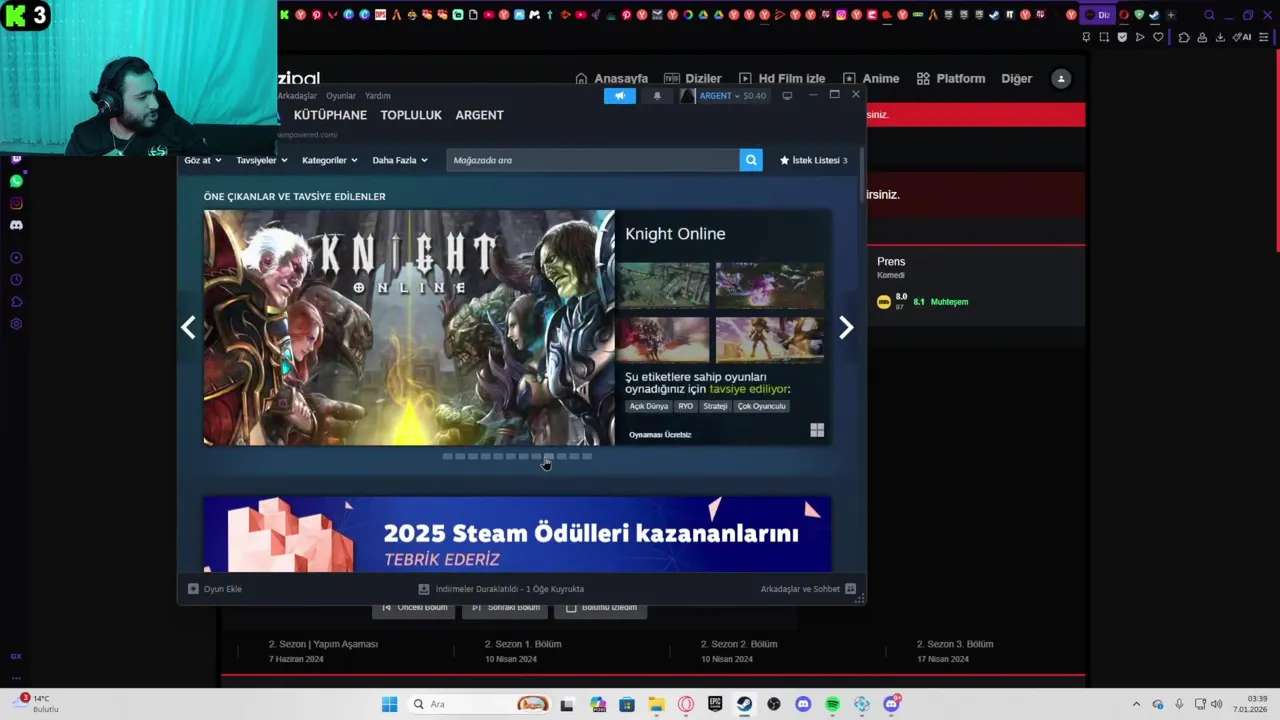The height and width of the screenshot is (720, 1280).
Task: Open the Oyunlar menu in Steam
Action: (x=341, y=96)
